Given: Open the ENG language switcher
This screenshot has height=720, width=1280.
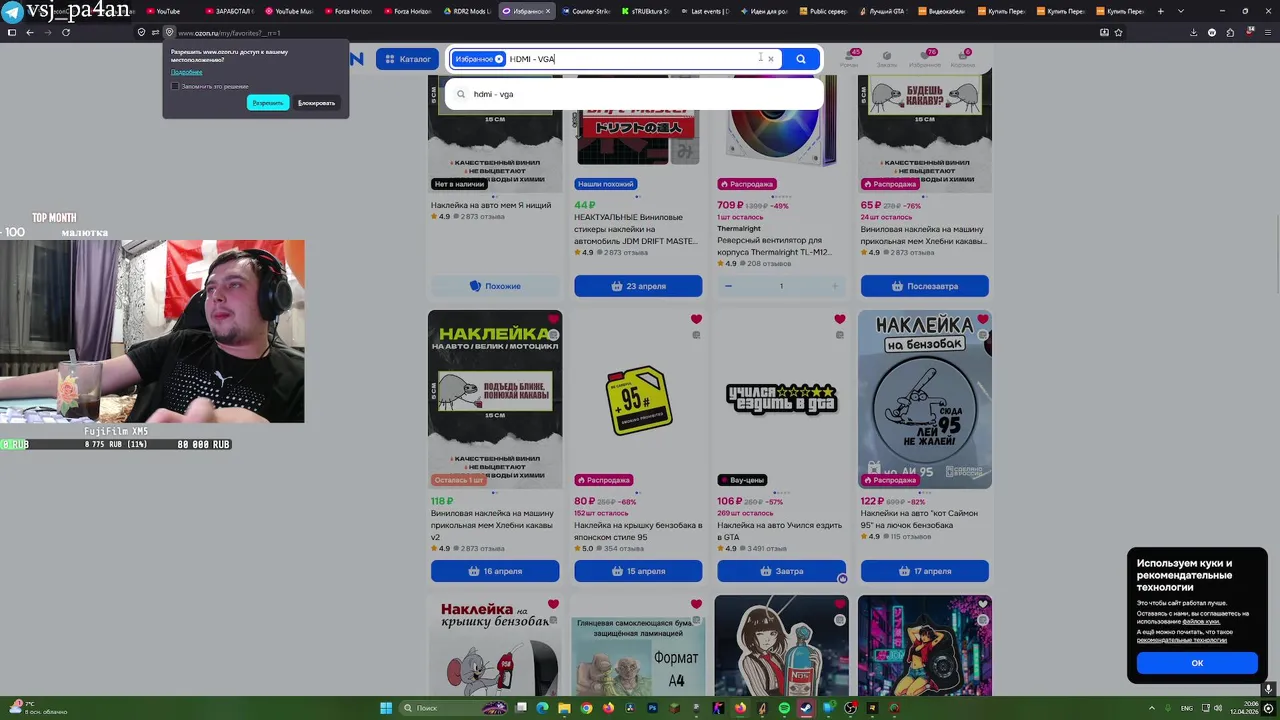Looking at the screenshot, I should (x=1187, y=708).
